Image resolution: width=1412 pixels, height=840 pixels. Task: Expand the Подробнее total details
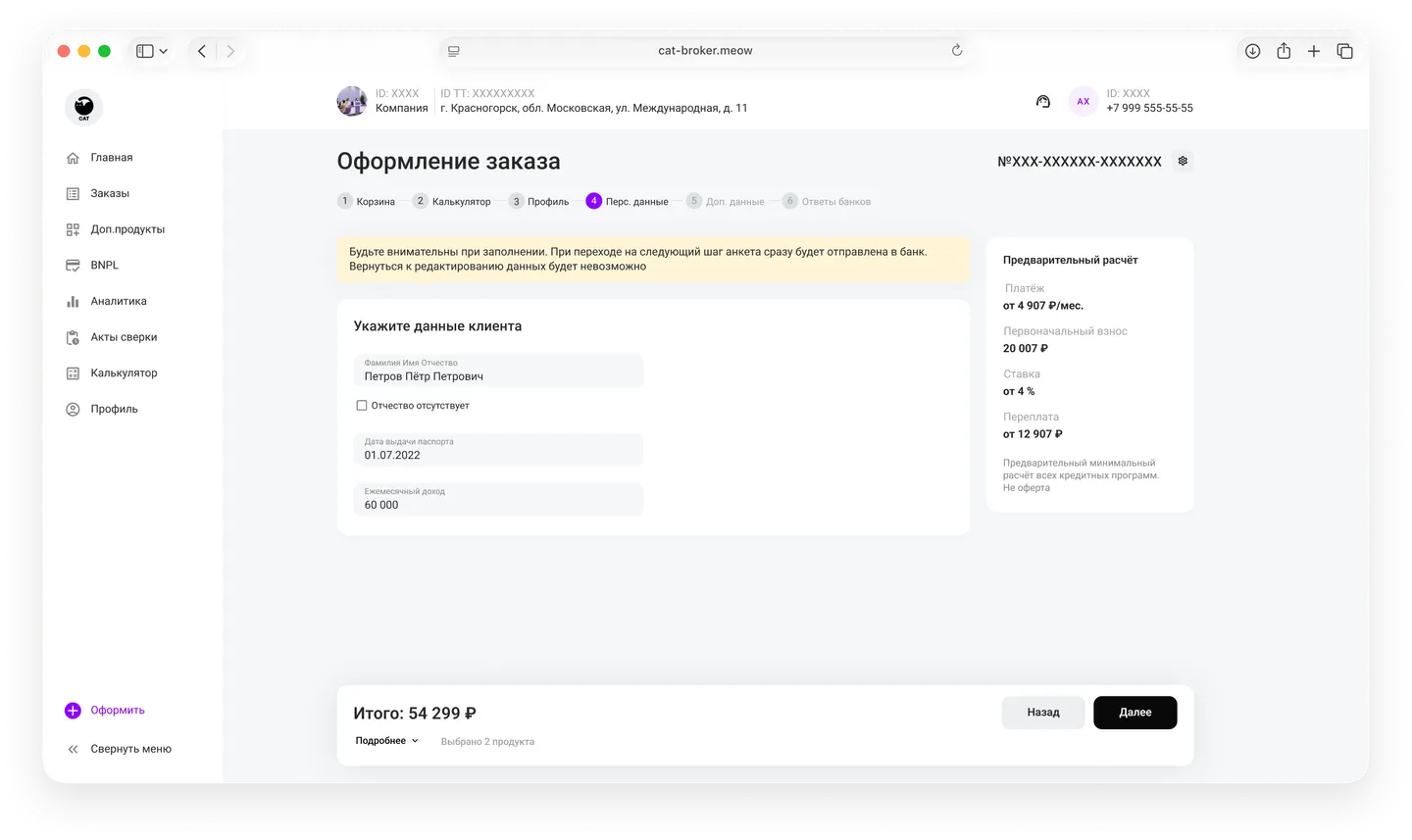[x=386, y=741]
